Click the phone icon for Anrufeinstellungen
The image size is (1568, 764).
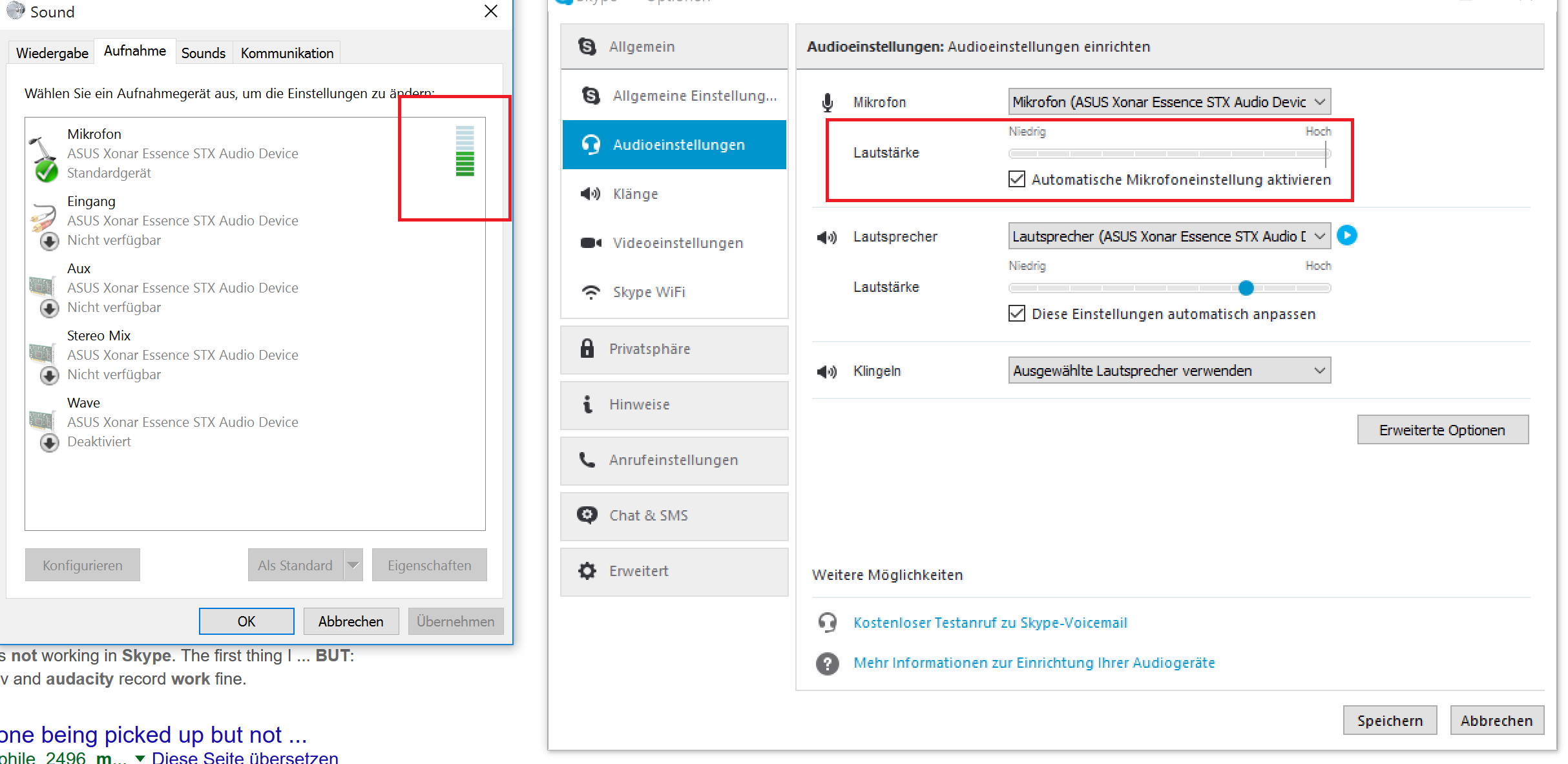pyautogui.click(x=587, y=460)
